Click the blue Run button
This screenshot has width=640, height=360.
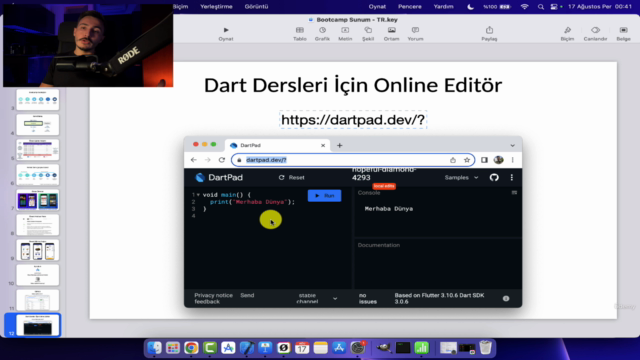tap(324, 196)
